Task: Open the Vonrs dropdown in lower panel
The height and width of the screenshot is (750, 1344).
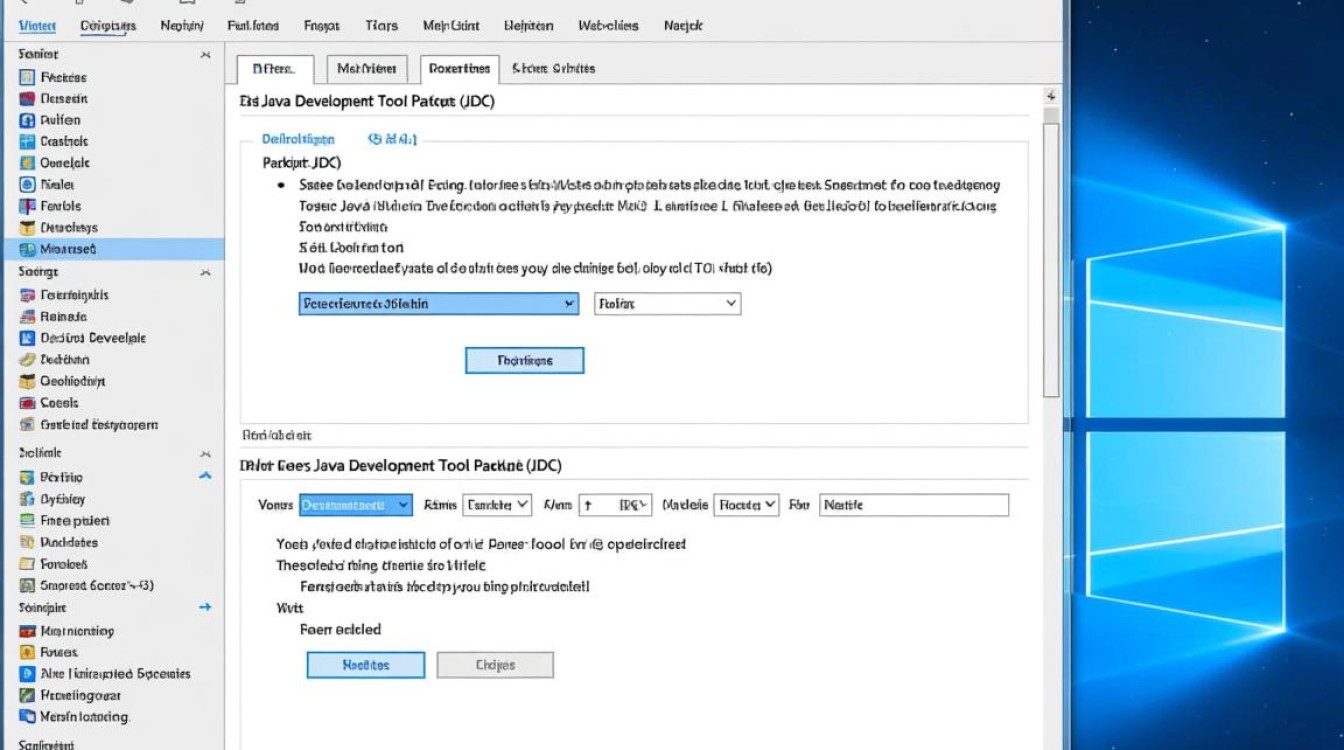Action: (x=356, y=505)
